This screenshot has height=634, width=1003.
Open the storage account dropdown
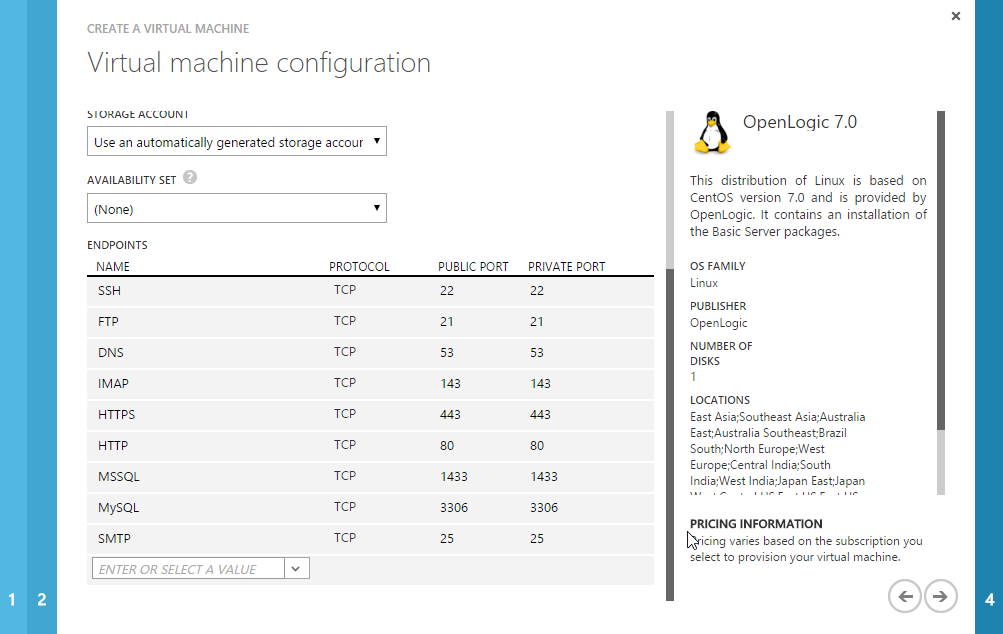click(x=237, y=142)
